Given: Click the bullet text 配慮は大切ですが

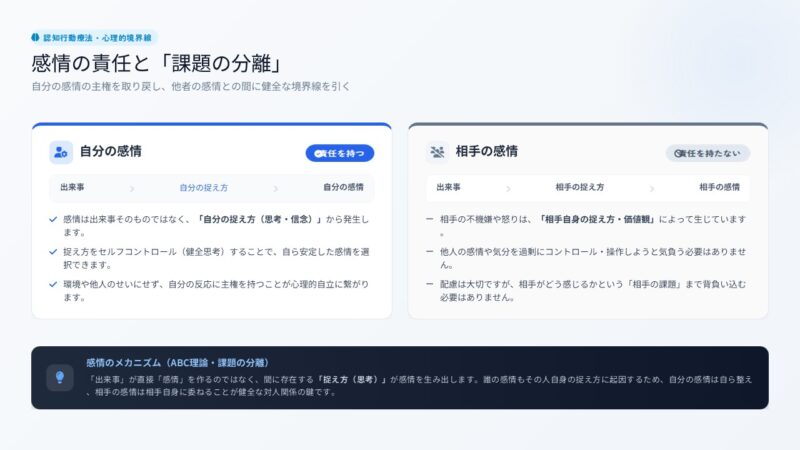Looking at the screenshot, I should [593, 291].
